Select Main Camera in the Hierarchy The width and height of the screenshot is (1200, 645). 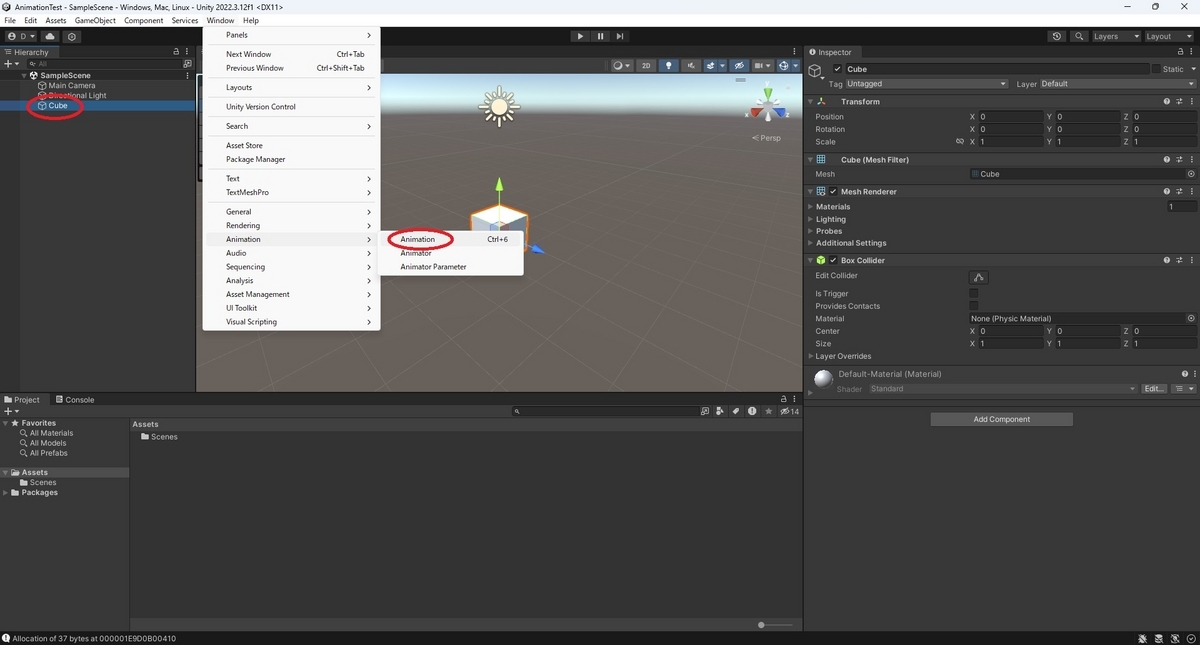pos(71,86)
